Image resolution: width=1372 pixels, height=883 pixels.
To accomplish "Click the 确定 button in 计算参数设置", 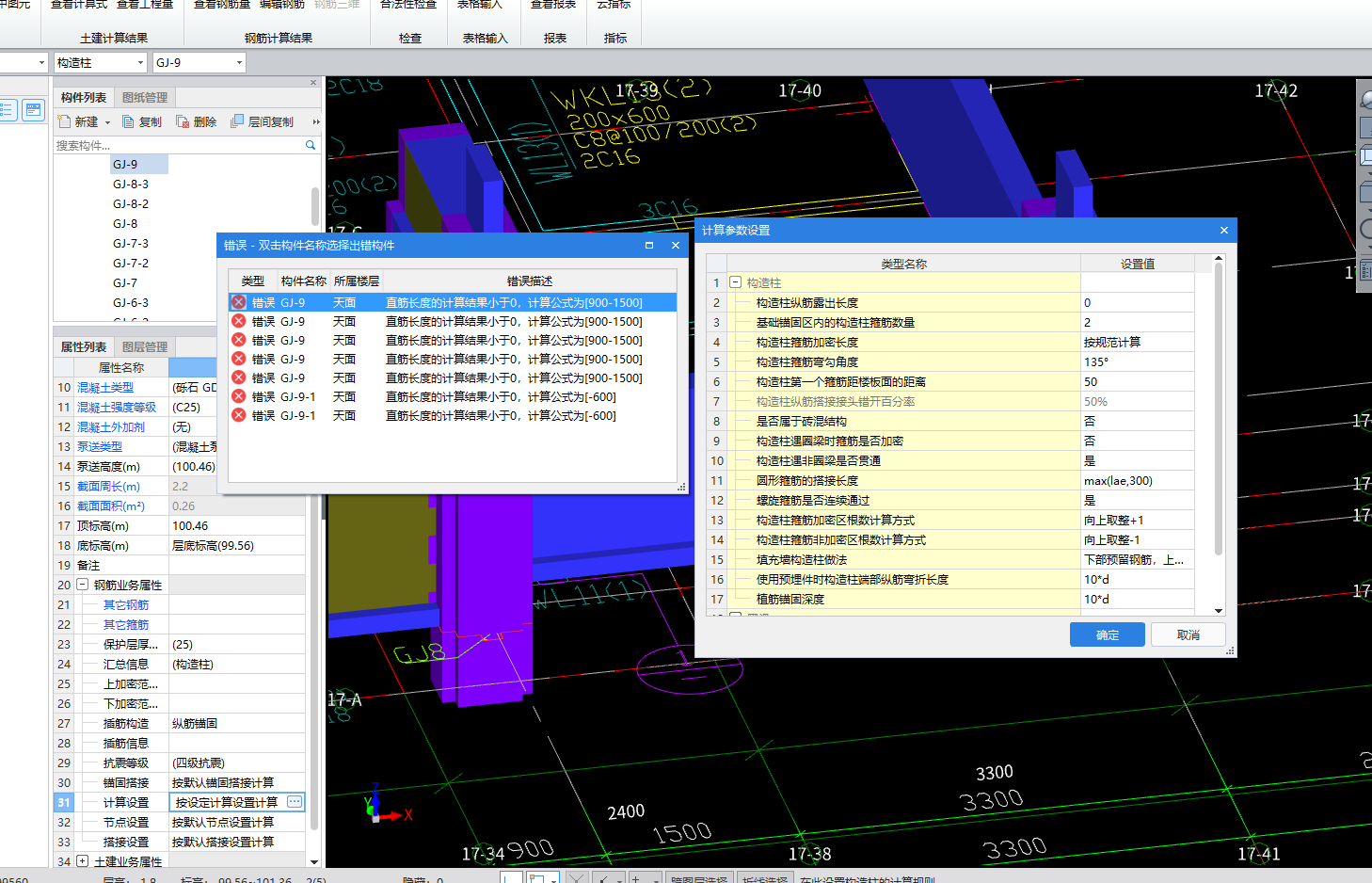I will click(x=1108, y=634).
